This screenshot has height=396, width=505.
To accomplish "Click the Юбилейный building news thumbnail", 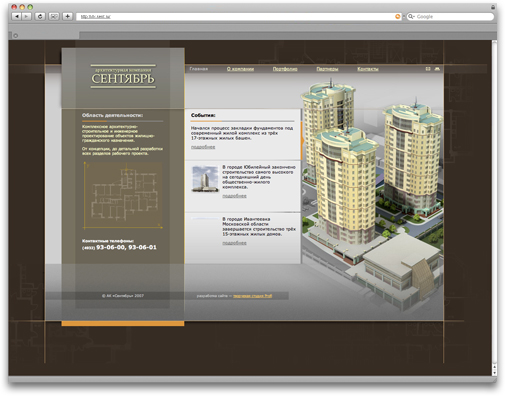I will tap(205, 179).
